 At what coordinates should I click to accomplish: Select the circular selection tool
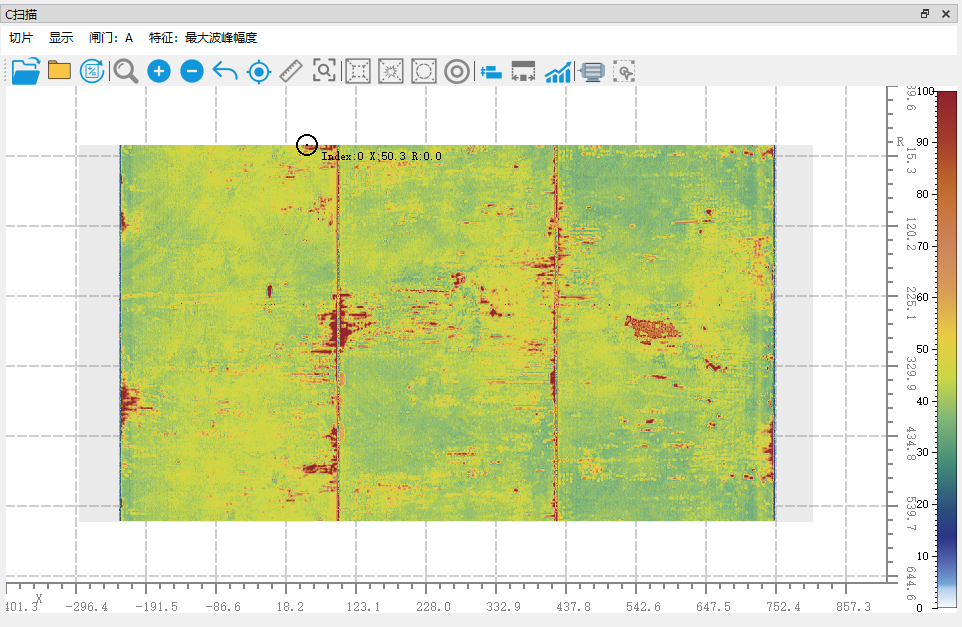424,71
